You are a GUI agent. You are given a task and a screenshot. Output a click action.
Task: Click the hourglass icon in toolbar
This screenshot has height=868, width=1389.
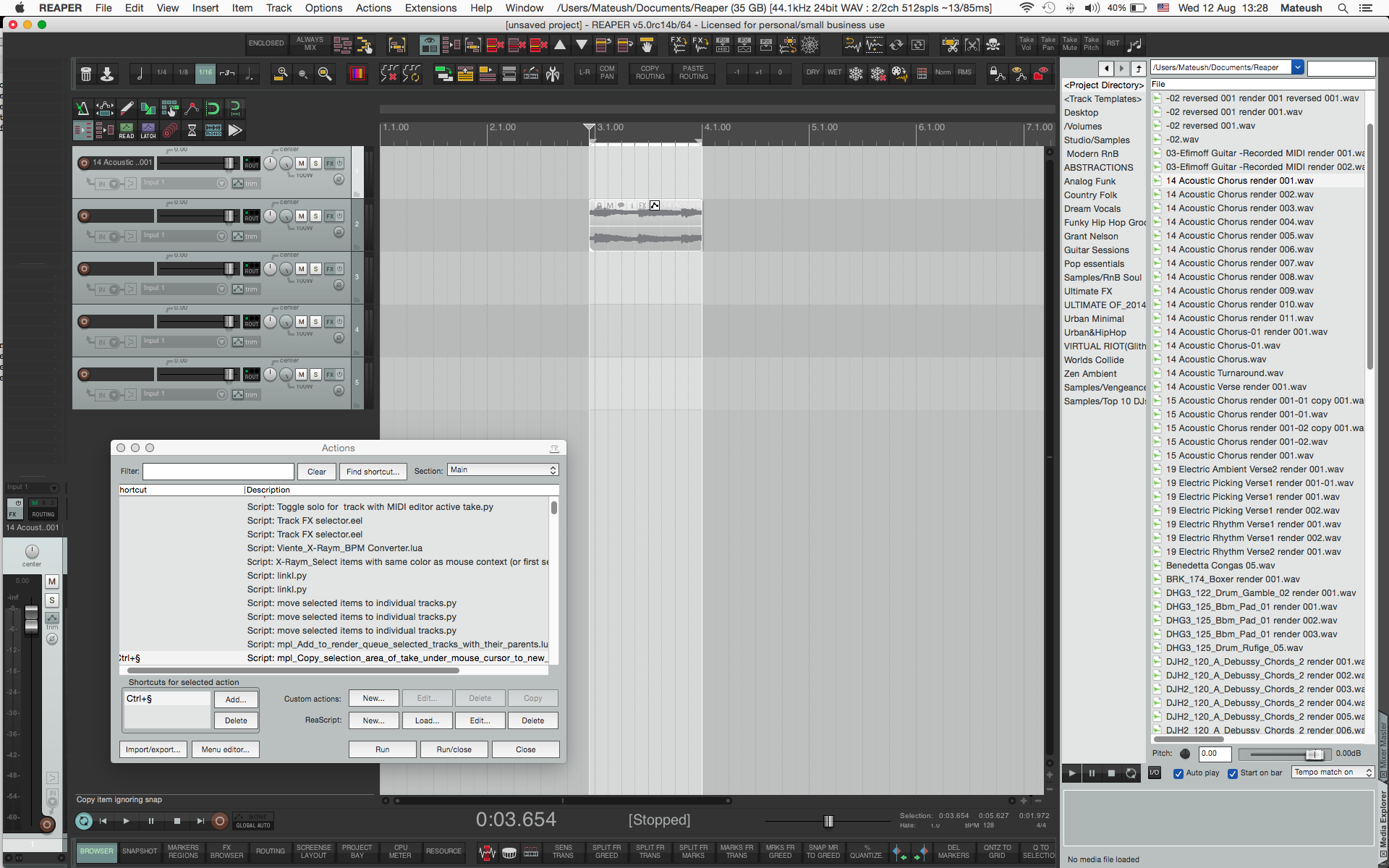pos(192,130)
